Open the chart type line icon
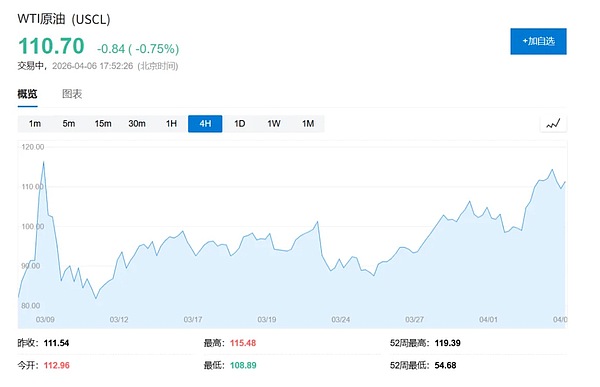Screen dimensions: 600x387 (553, 124)
